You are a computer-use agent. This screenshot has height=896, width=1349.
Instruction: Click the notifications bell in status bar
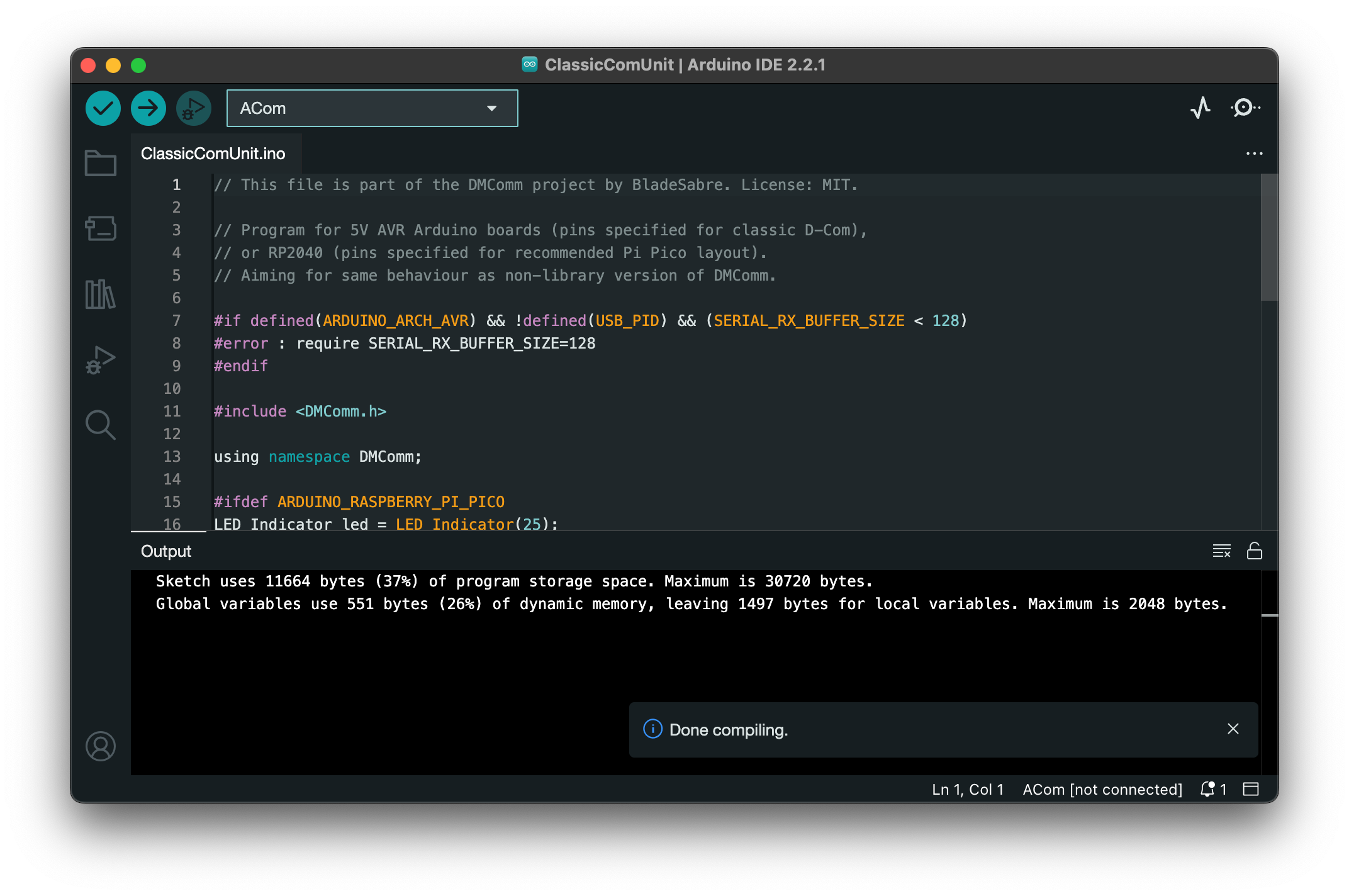click(1207, 789)
